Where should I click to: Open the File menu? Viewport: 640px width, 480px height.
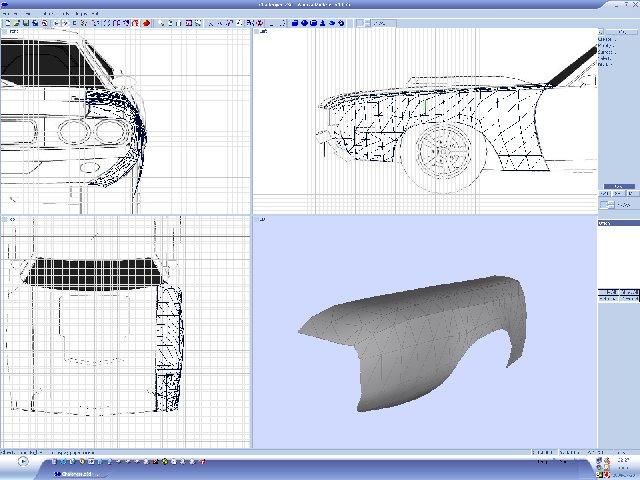click(x=6, y=13)
